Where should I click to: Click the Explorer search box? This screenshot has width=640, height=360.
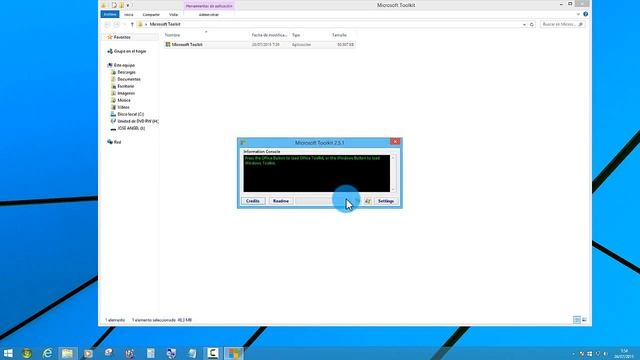click(562, 24)
